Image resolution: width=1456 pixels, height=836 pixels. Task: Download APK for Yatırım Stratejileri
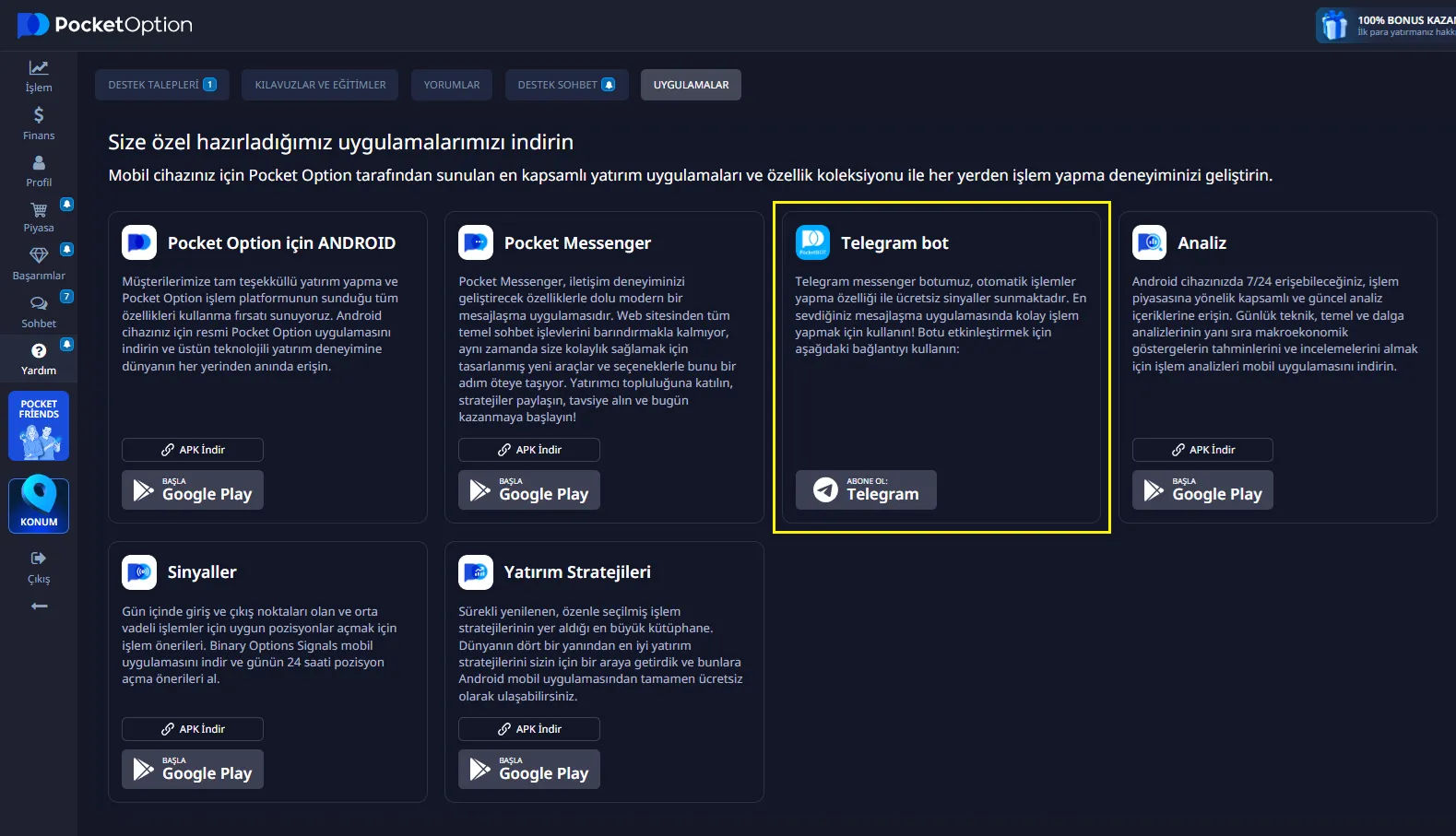(529, 729)
